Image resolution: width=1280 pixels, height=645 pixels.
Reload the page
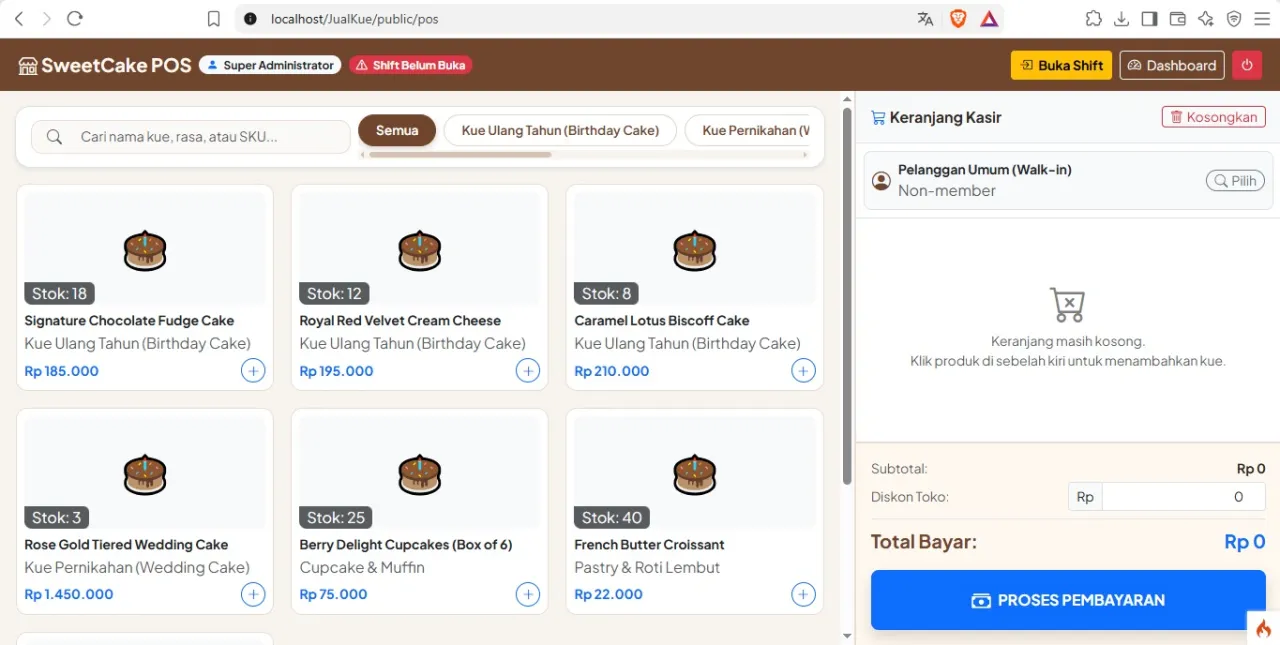(x=74, y=19)
